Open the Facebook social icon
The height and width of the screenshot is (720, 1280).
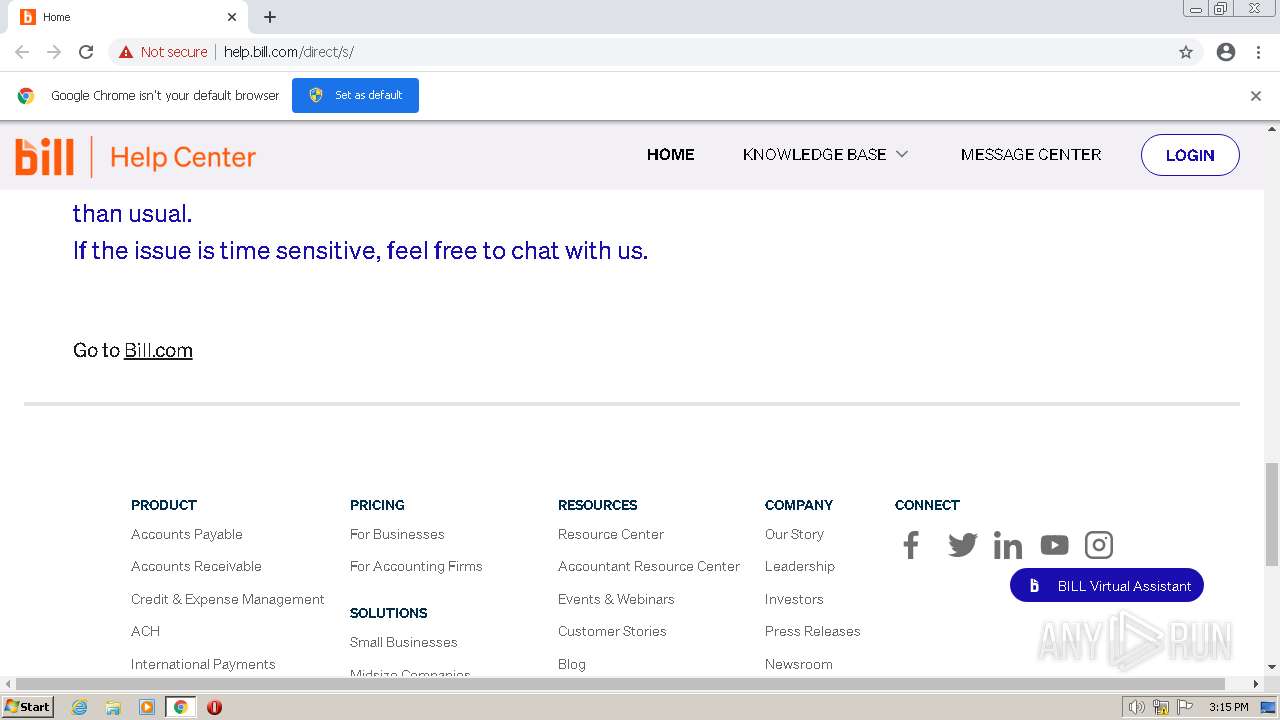point(910,545)
